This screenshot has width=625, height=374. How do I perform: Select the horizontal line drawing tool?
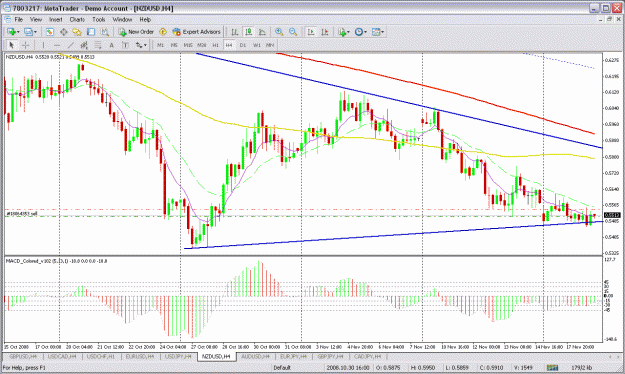[x=57, y=45]
